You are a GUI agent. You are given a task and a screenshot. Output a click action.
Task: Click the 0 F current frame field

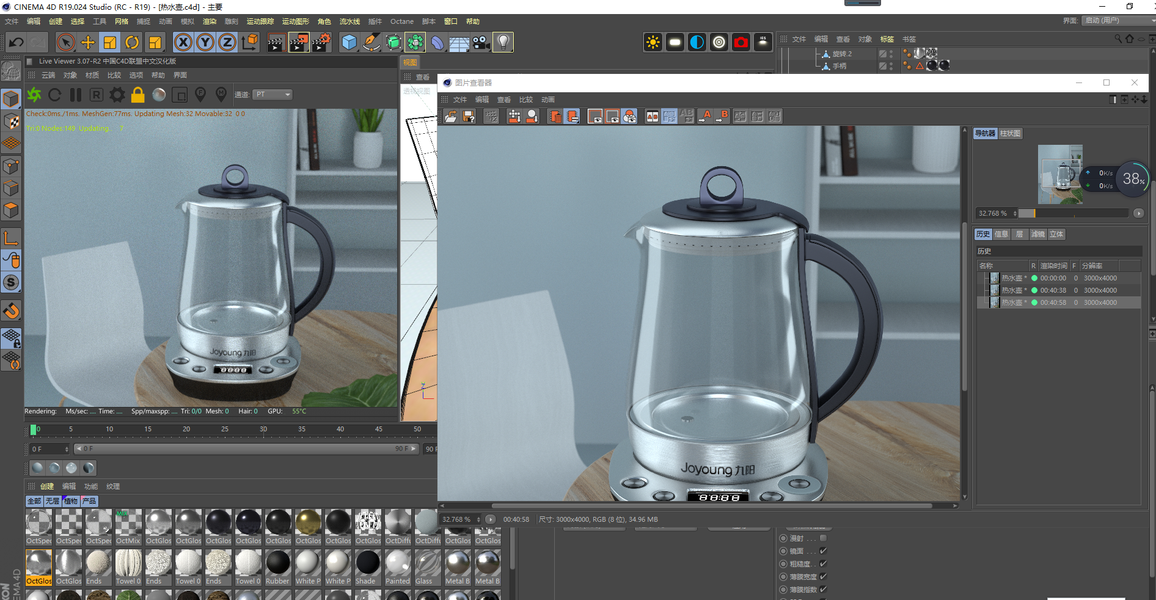(49, 448)
